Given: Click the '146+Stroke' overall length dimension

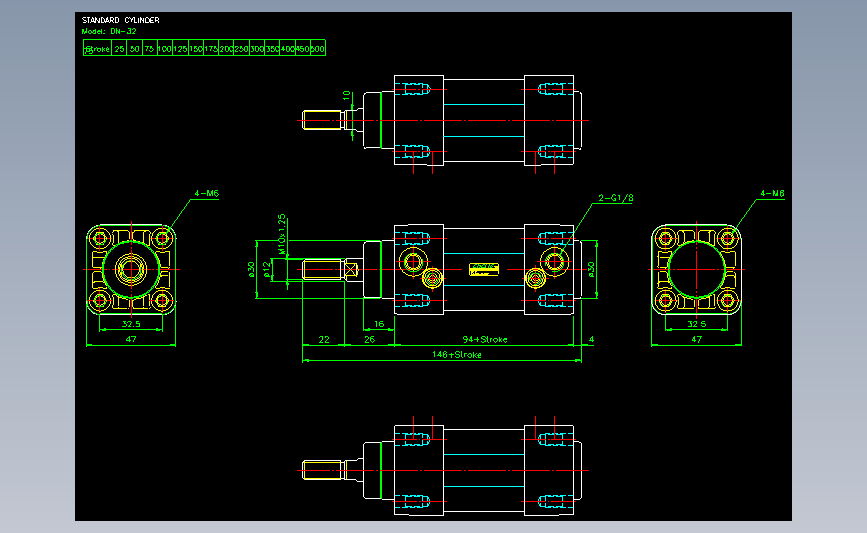Looking at the screenshot, I should click(457, 354).
